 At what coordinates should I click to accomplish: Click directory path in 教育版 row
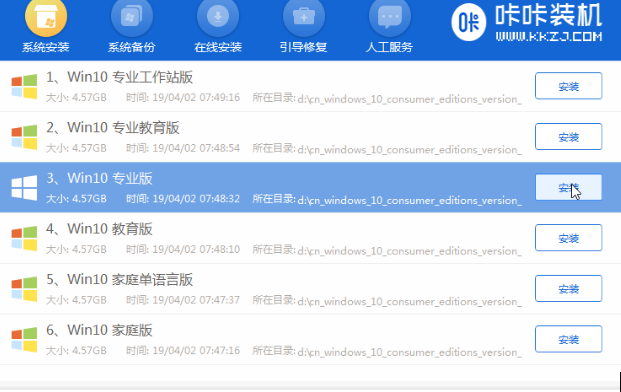tap(410, 251)
